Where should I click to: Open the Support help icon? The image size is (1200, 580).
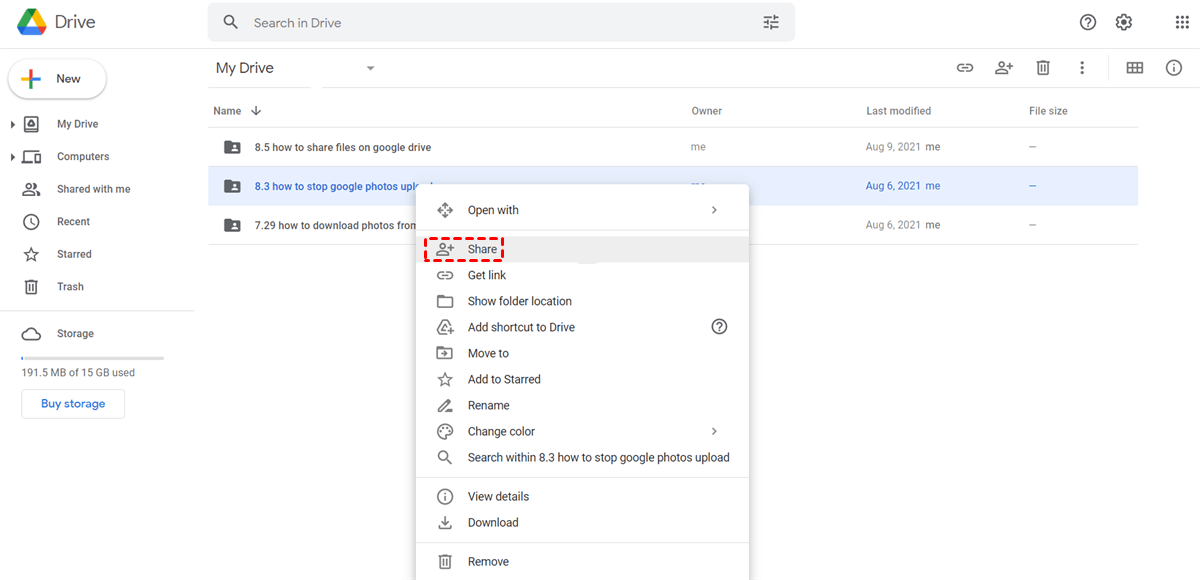tap(1088, 22)
